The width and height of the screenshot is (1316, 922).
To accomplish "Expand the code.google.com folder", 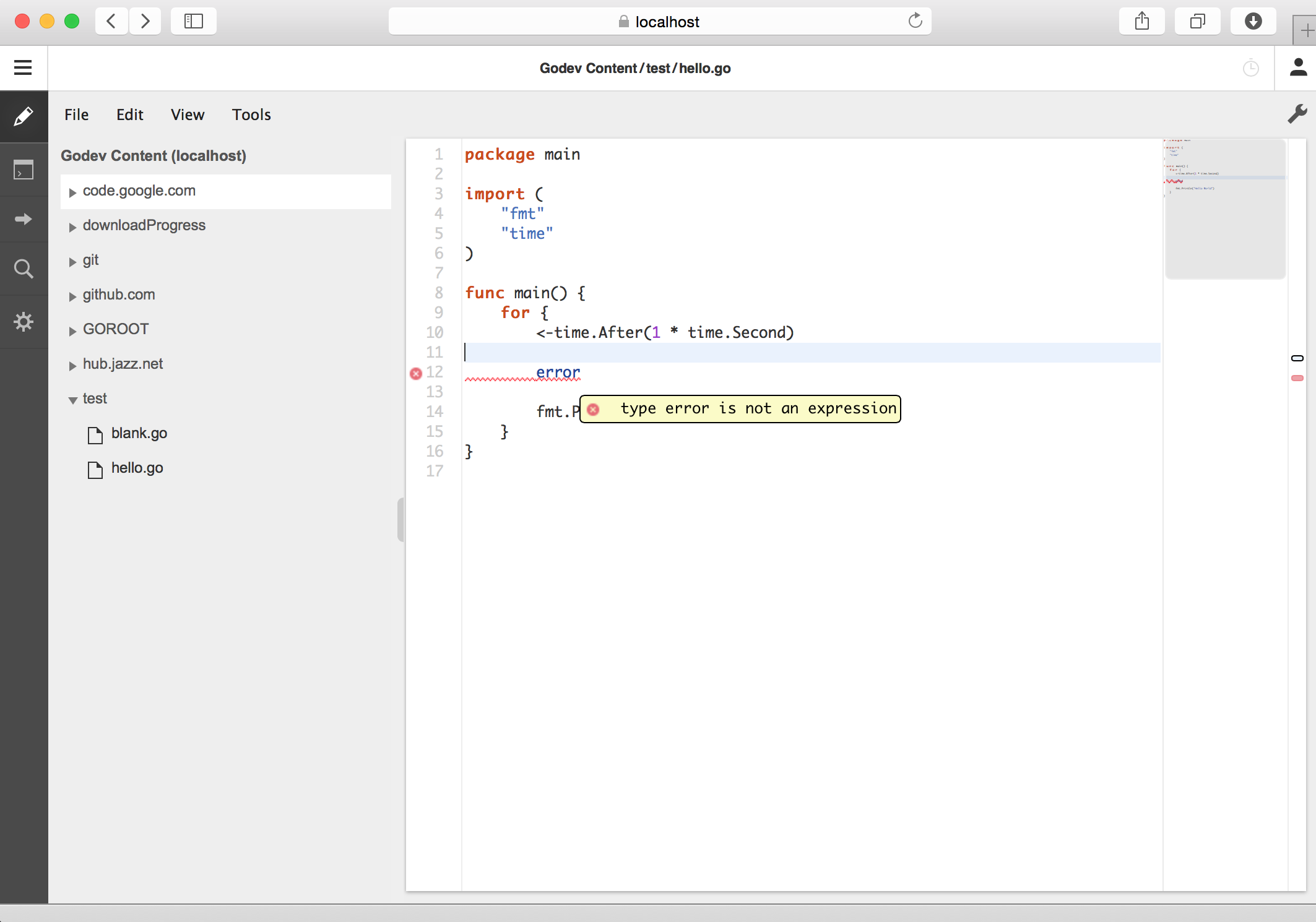I will (x=72, y=192).
